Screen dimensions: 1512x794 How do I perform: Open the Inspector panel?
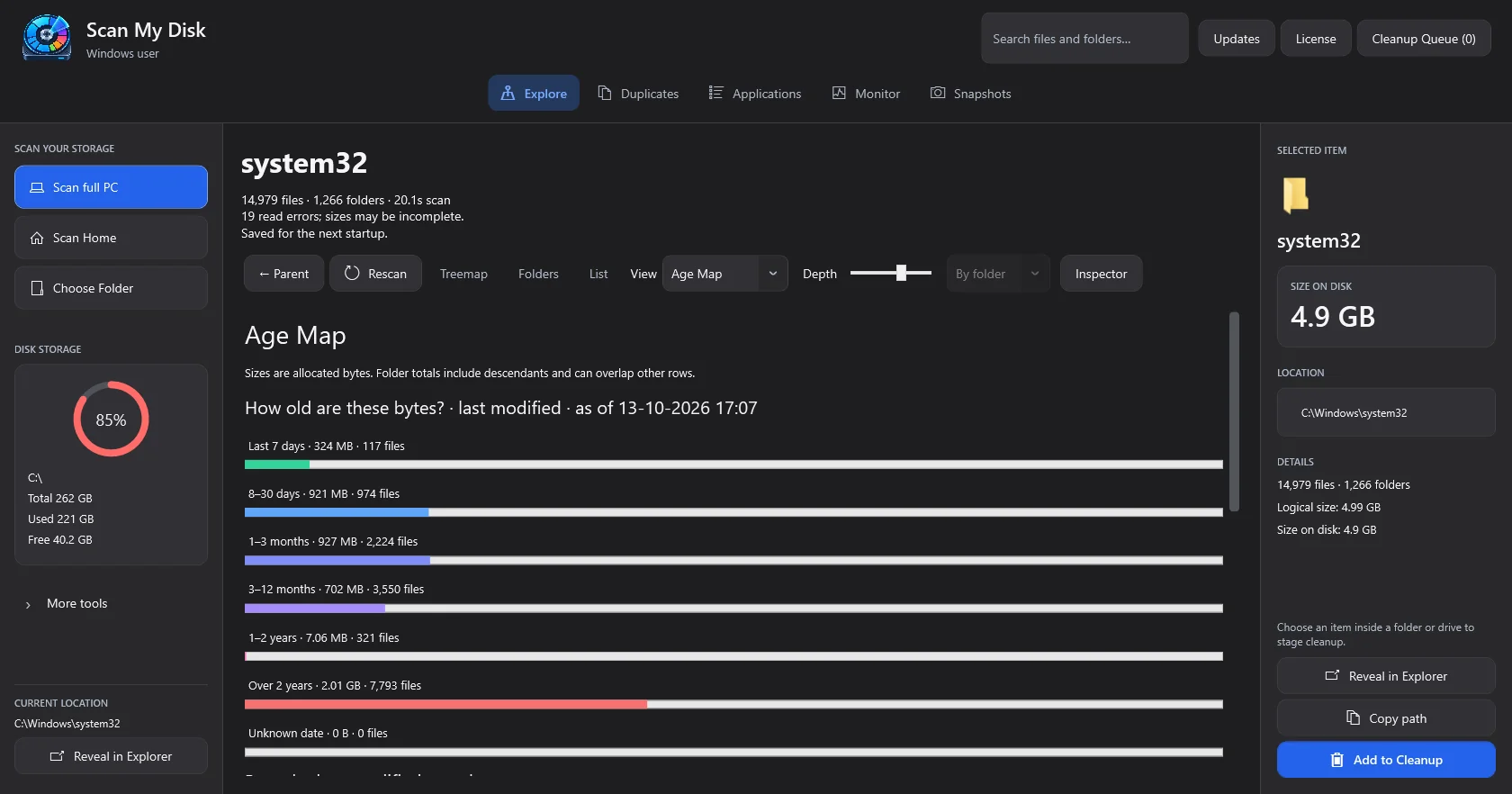[1101, 274]
